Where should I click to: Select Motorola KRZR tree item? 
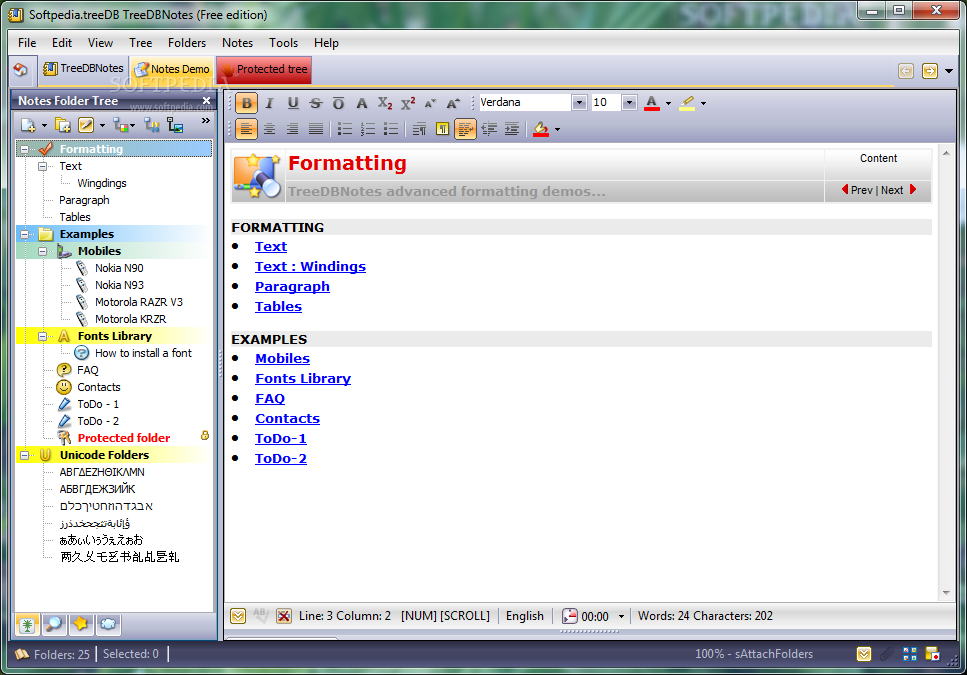tap(130, 319)
